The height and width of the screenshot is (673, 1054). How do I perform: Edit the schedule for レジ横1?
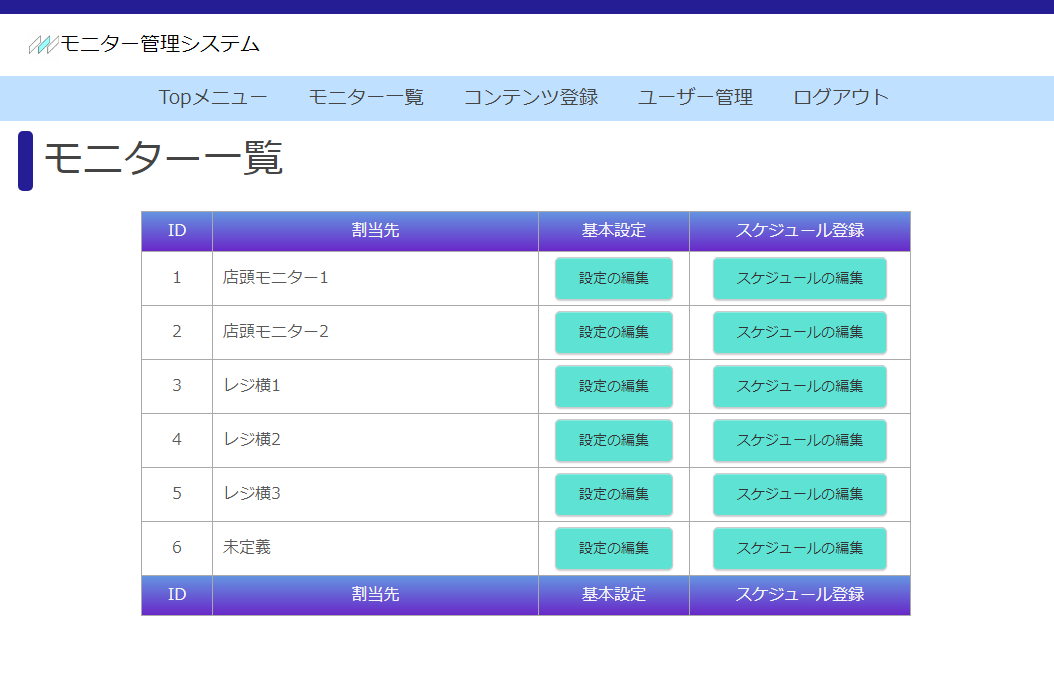[x=800, y=386]
